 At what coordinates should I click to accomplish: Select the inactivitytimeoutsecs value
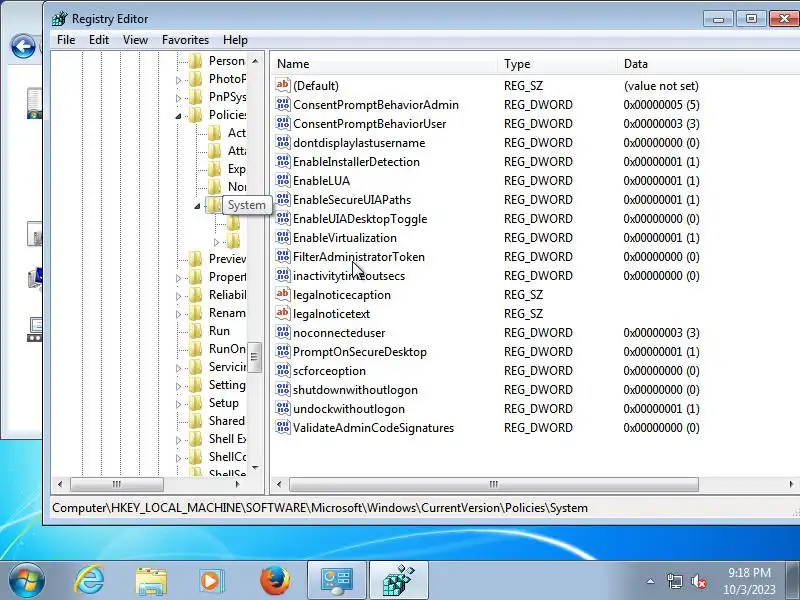click(x=349, y=276)
